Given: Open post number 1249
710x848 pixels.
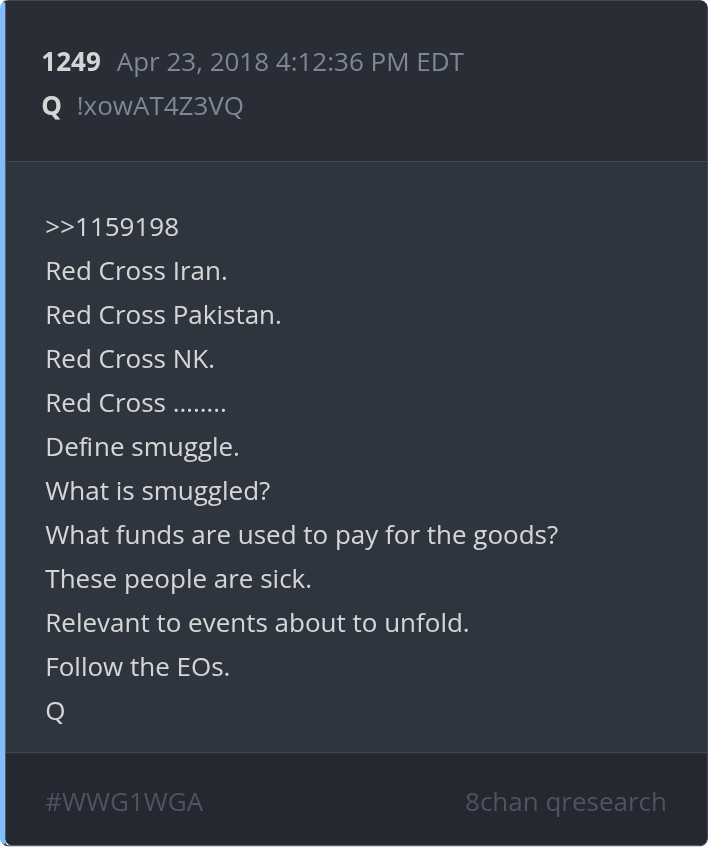Looking at the screenshot, I should click(x=71, y=62).
